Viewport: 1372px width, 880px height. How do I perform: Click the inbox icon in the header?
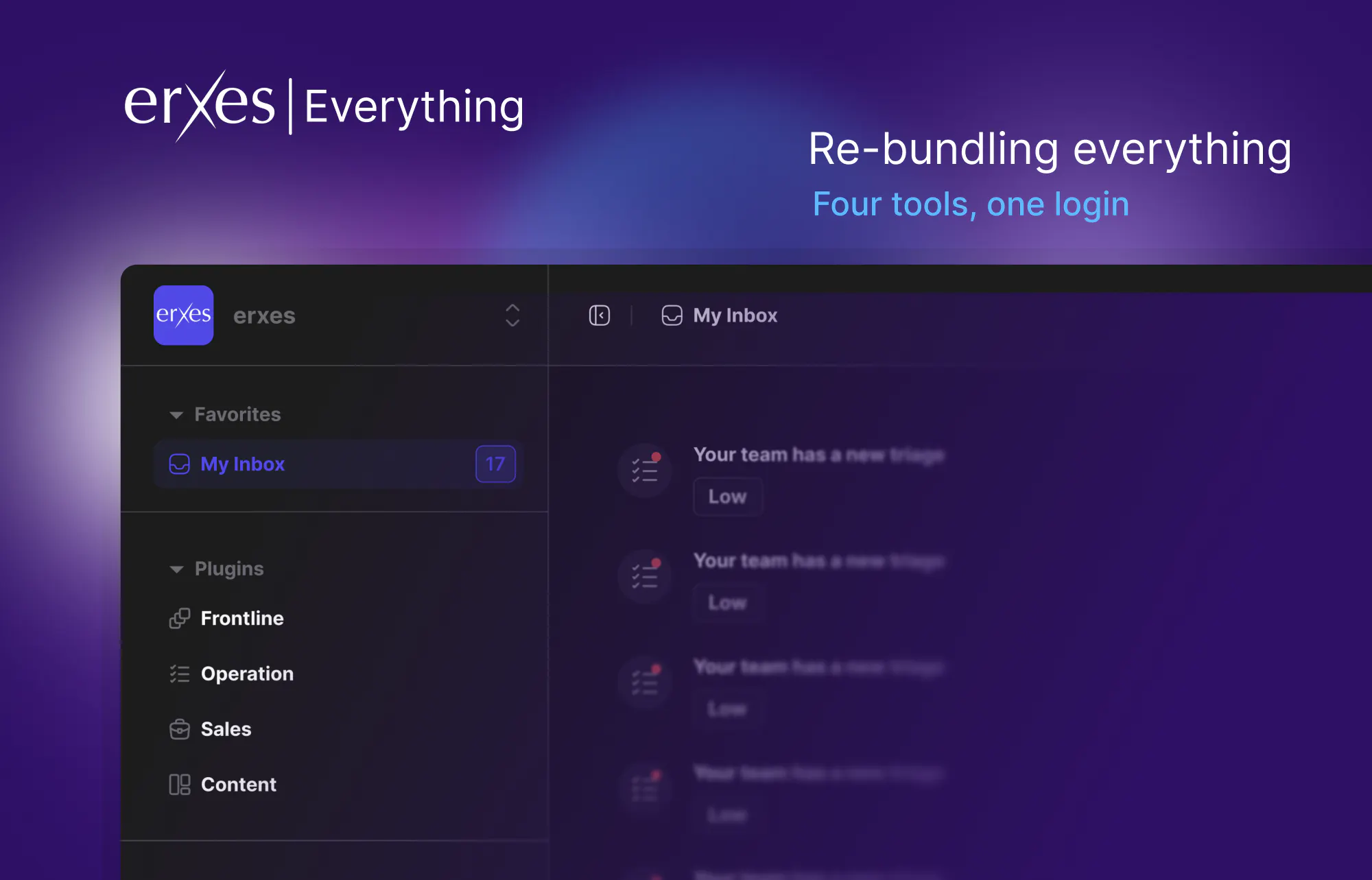click(672, 316)
